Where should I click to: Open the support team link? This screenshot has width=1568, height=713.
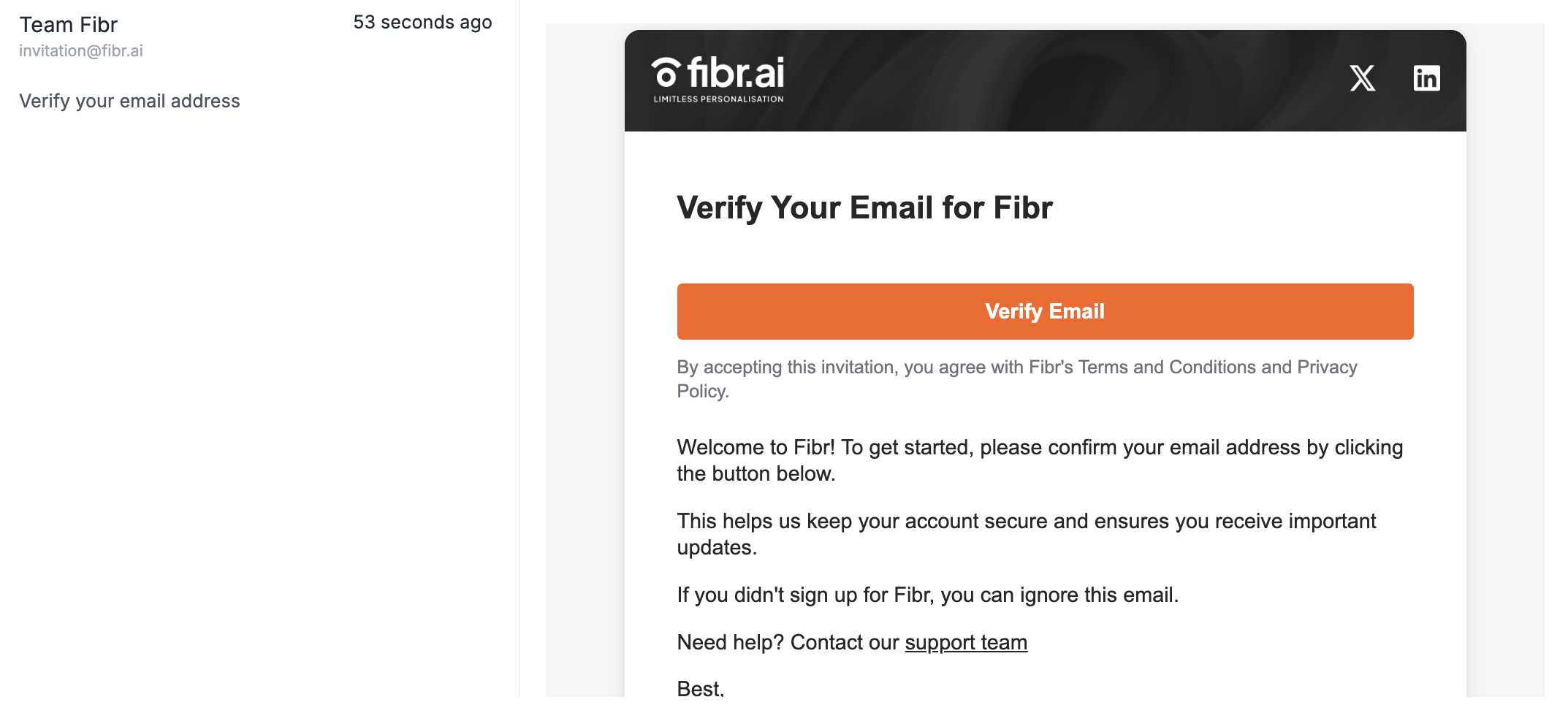(966, 642)
